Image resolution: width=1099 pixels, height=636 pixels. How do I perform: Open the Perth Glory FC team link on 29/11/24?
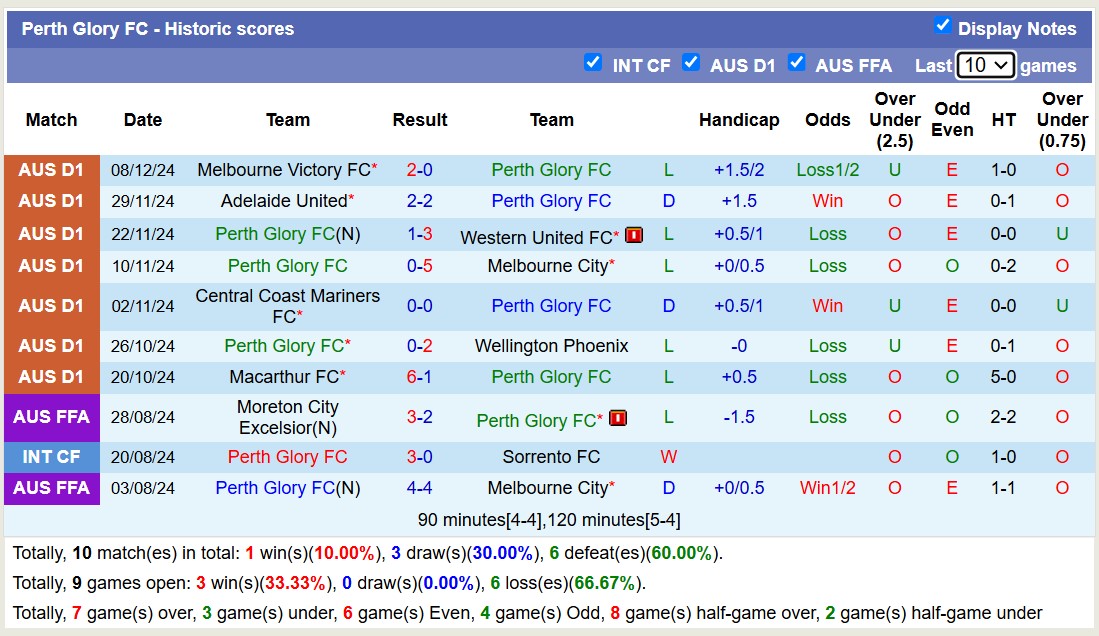[551, 202]
